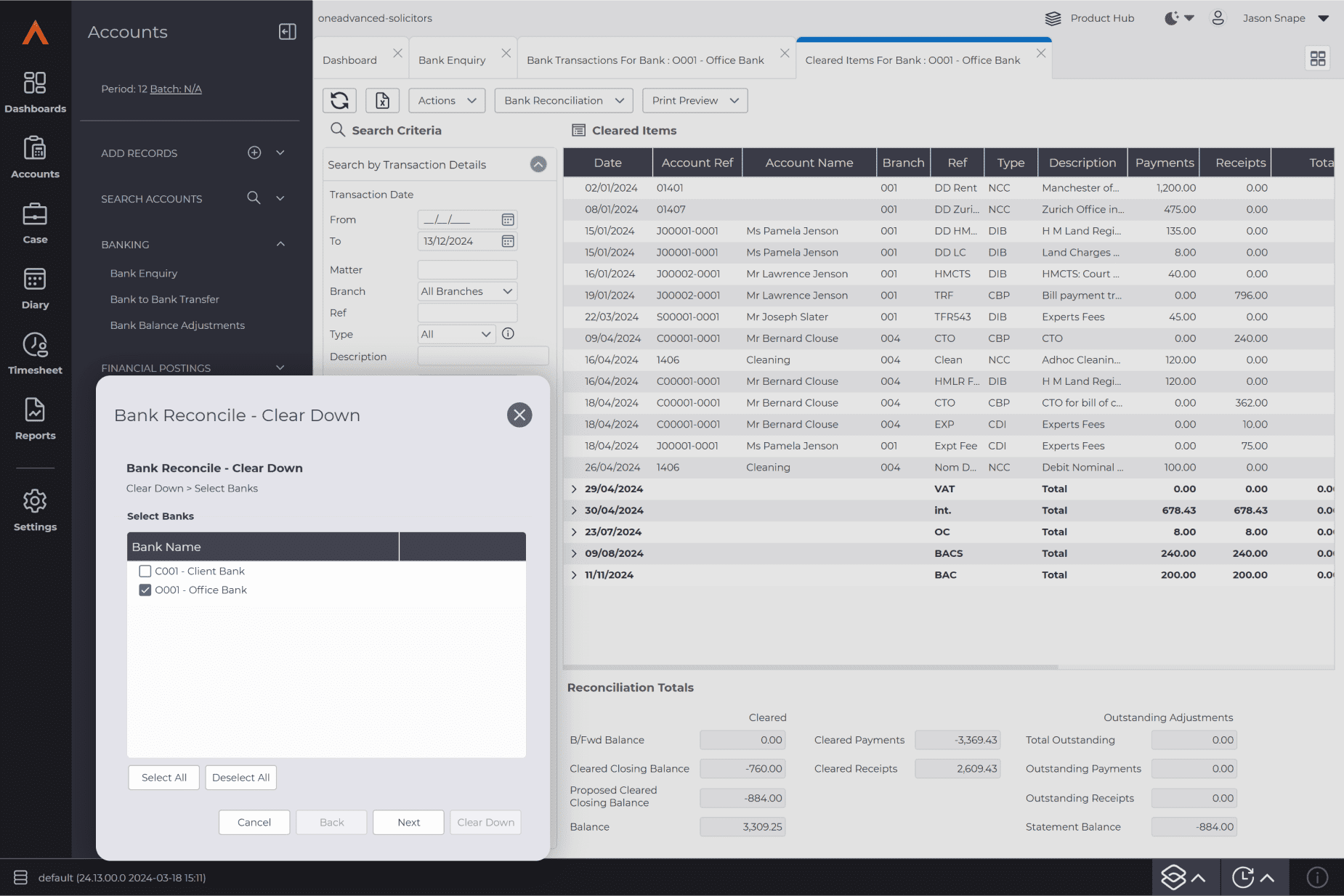
Task: Open the Diary sidebar icon
Action: click(35, 288)
